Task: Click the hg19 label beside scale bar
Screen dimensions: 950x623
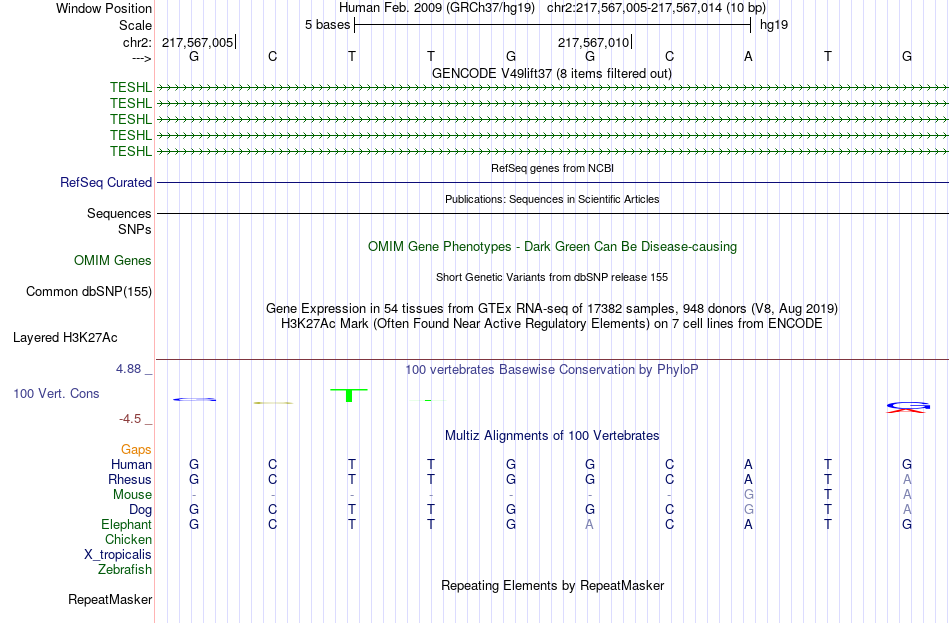Action: (774, 25)
